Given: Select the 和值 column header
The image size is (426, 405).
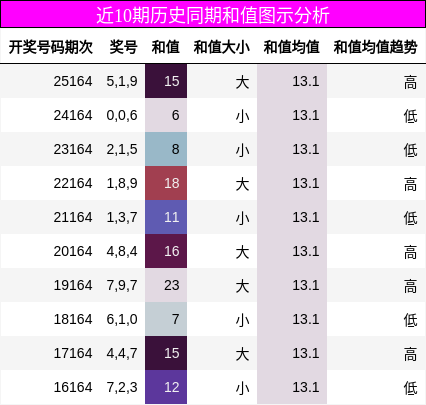Looking at the screenshot, I should (x=166, y=47).
